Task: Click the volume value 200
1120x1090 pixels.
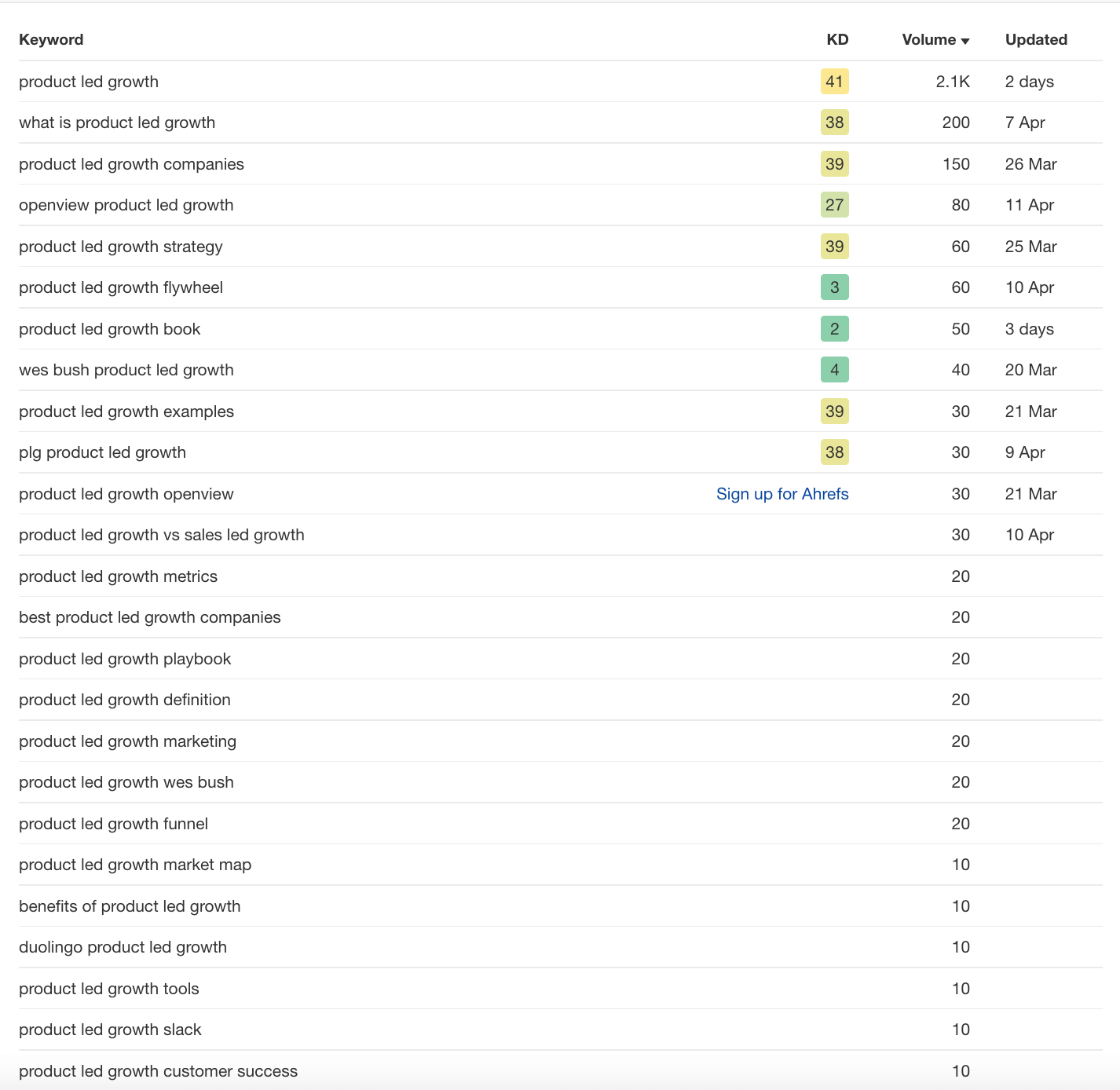Action: click(956, 123)
